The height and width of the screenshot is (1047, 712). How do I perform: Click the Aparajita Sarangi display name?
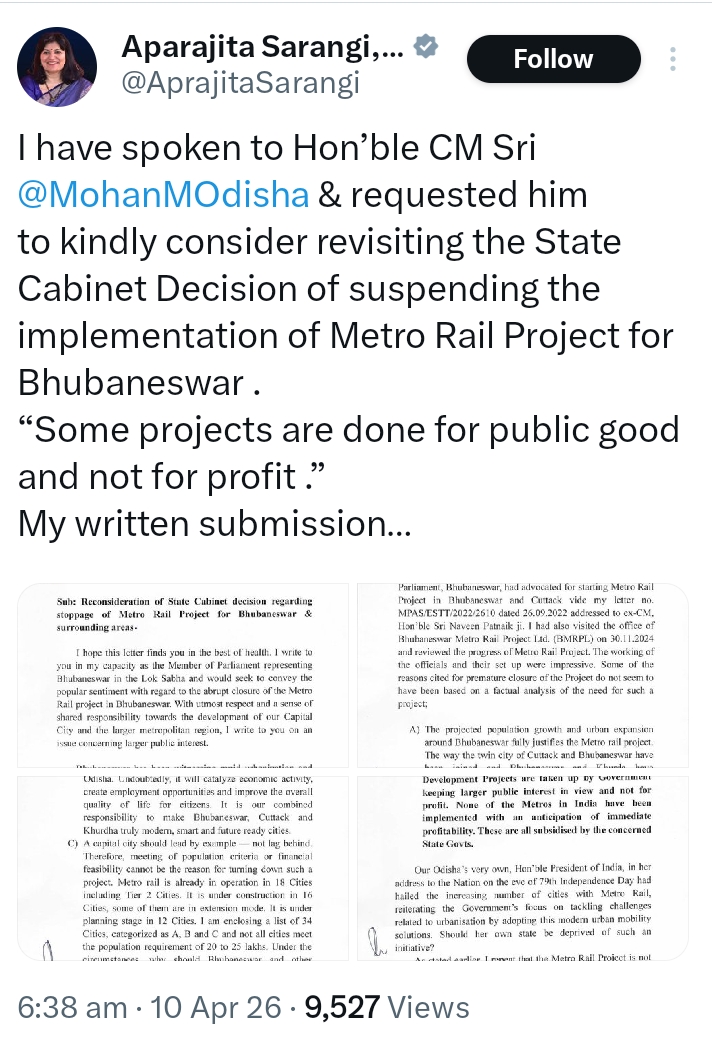pyautogui.click(x=263, y=45)
